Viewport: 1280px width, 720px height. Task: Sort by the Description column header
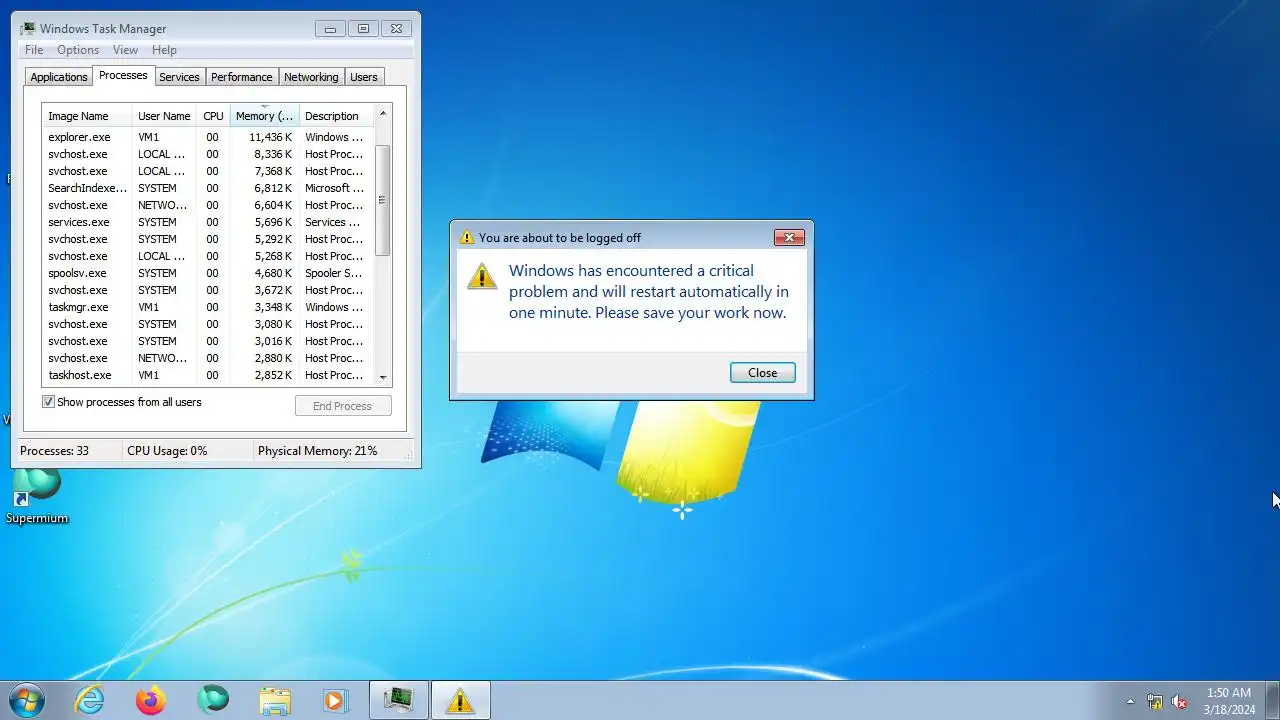click(336, 116)
